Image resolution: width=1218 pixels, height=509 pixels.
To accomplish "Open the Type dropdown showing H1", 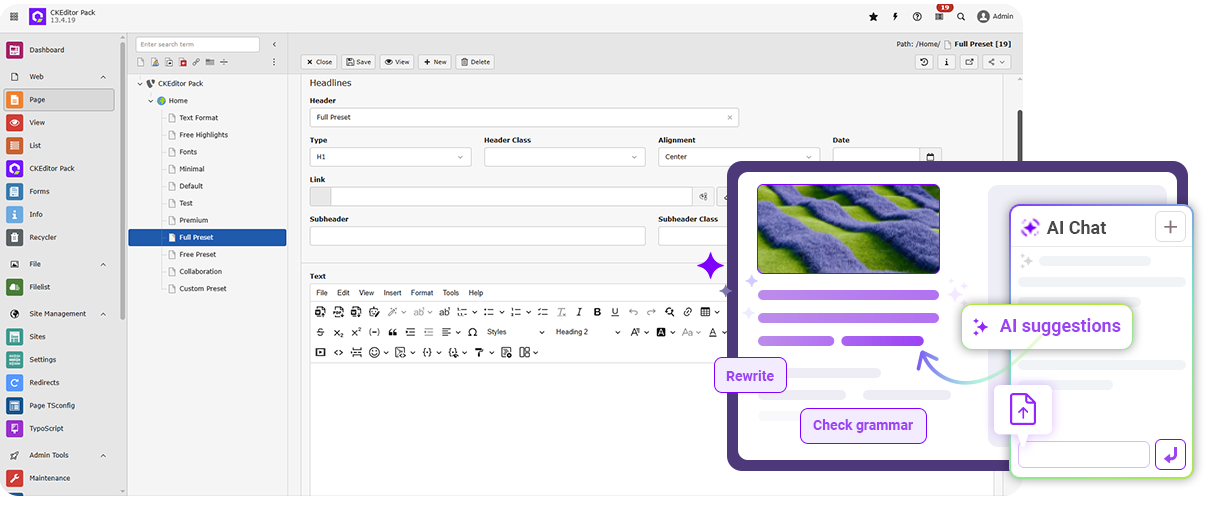I will point(390,157).
